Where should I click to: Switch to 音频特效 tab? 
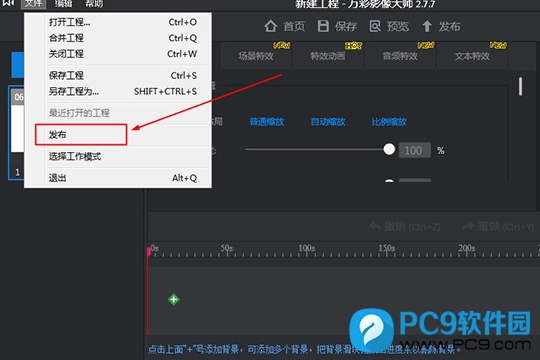click(400, 55)
